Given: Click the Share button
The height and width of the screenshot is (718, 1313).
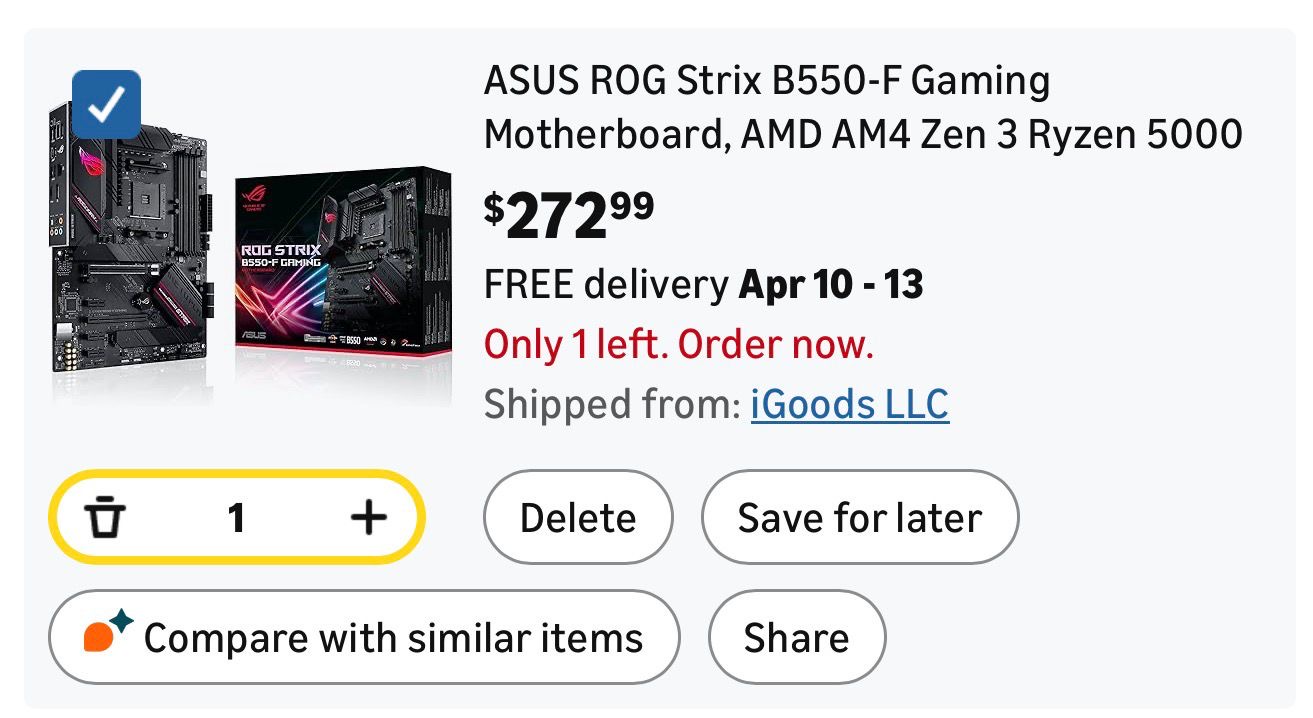Looking at the screenshot, I should pyautogui.click(x=796, y=637).
